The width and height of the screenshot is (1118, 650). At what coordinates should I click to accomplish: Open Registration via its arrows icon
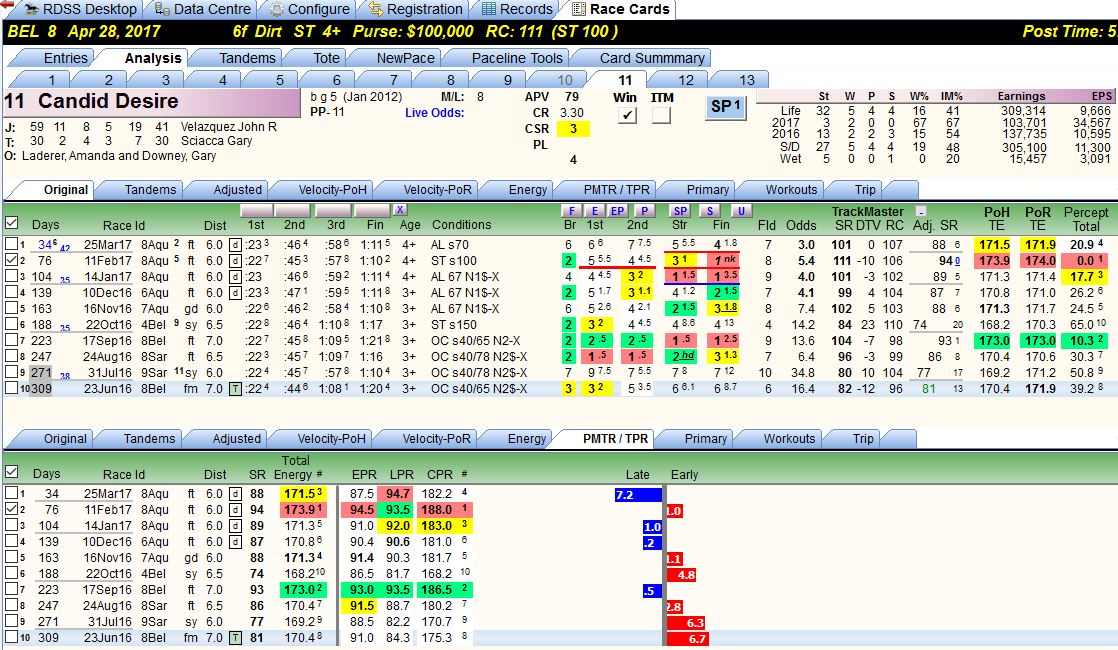click(376, 9)
